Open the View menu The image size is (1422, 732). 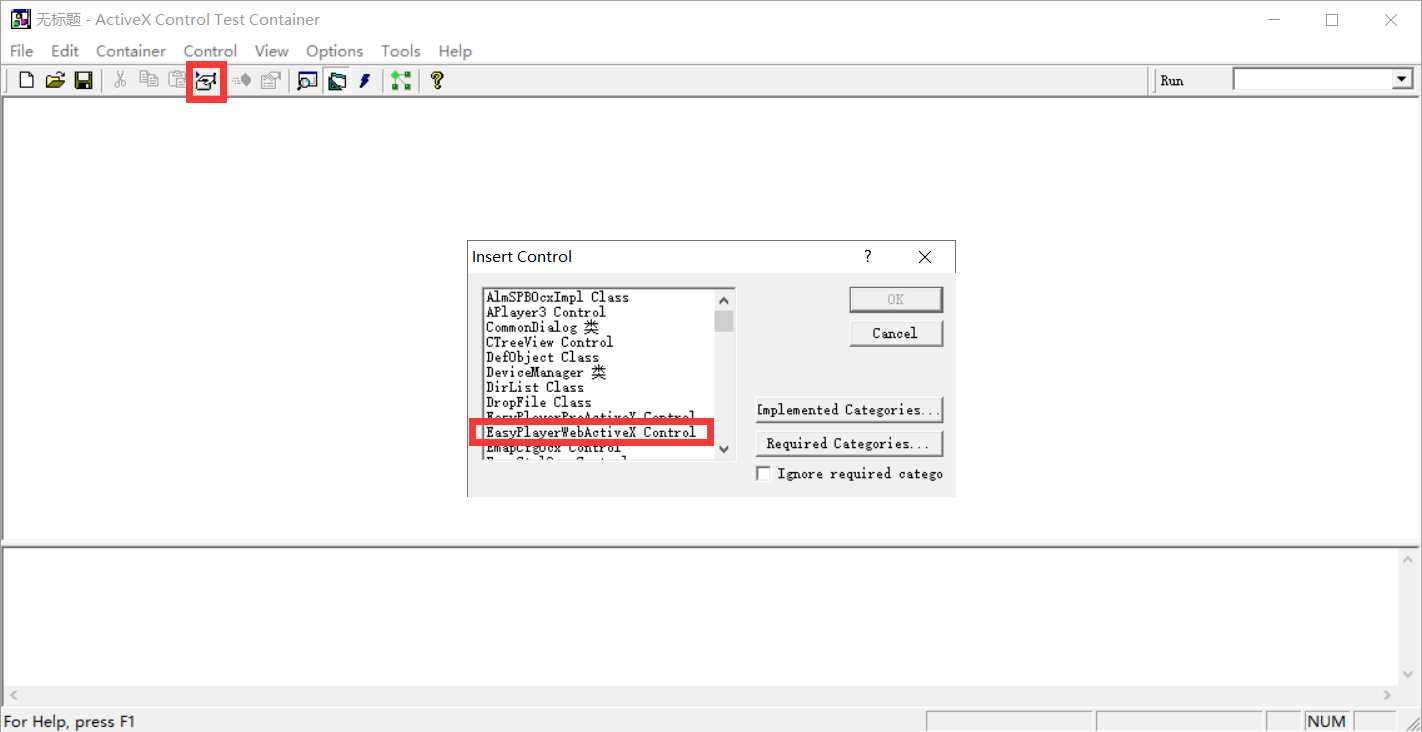[271, 51]
